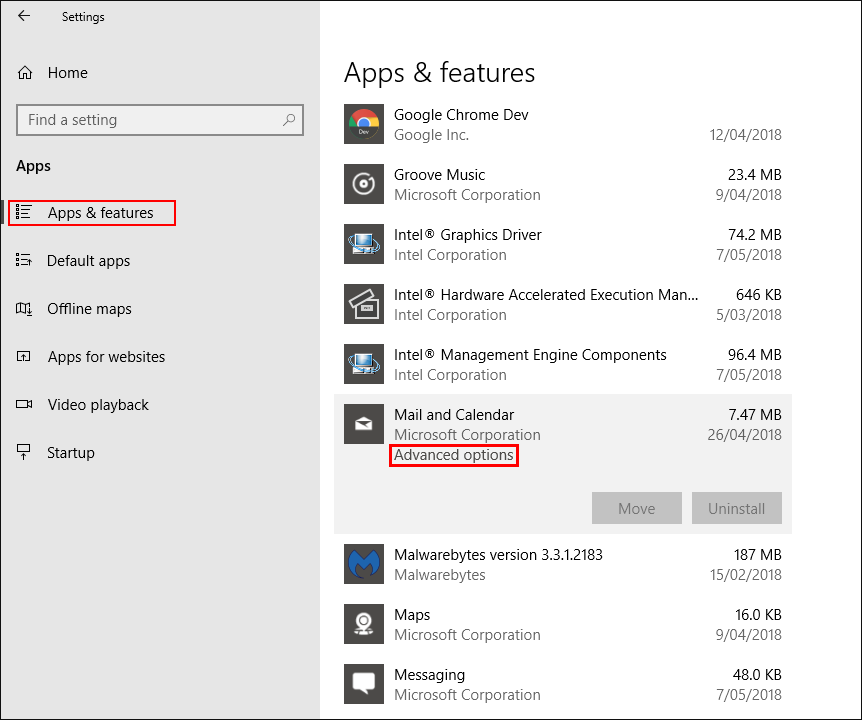Open Default apps settings
The height and width of the screenshot is (720, 862).
point(89,261)
